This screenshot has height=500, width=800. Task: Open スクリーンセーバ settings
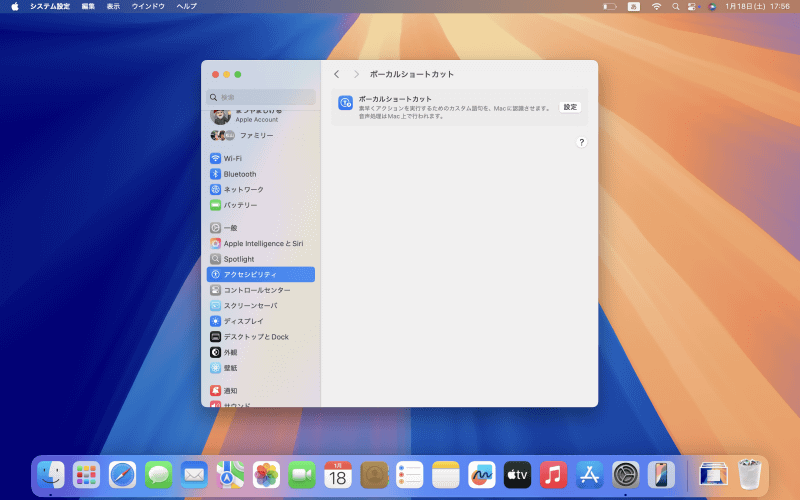(x=261, y=306)
